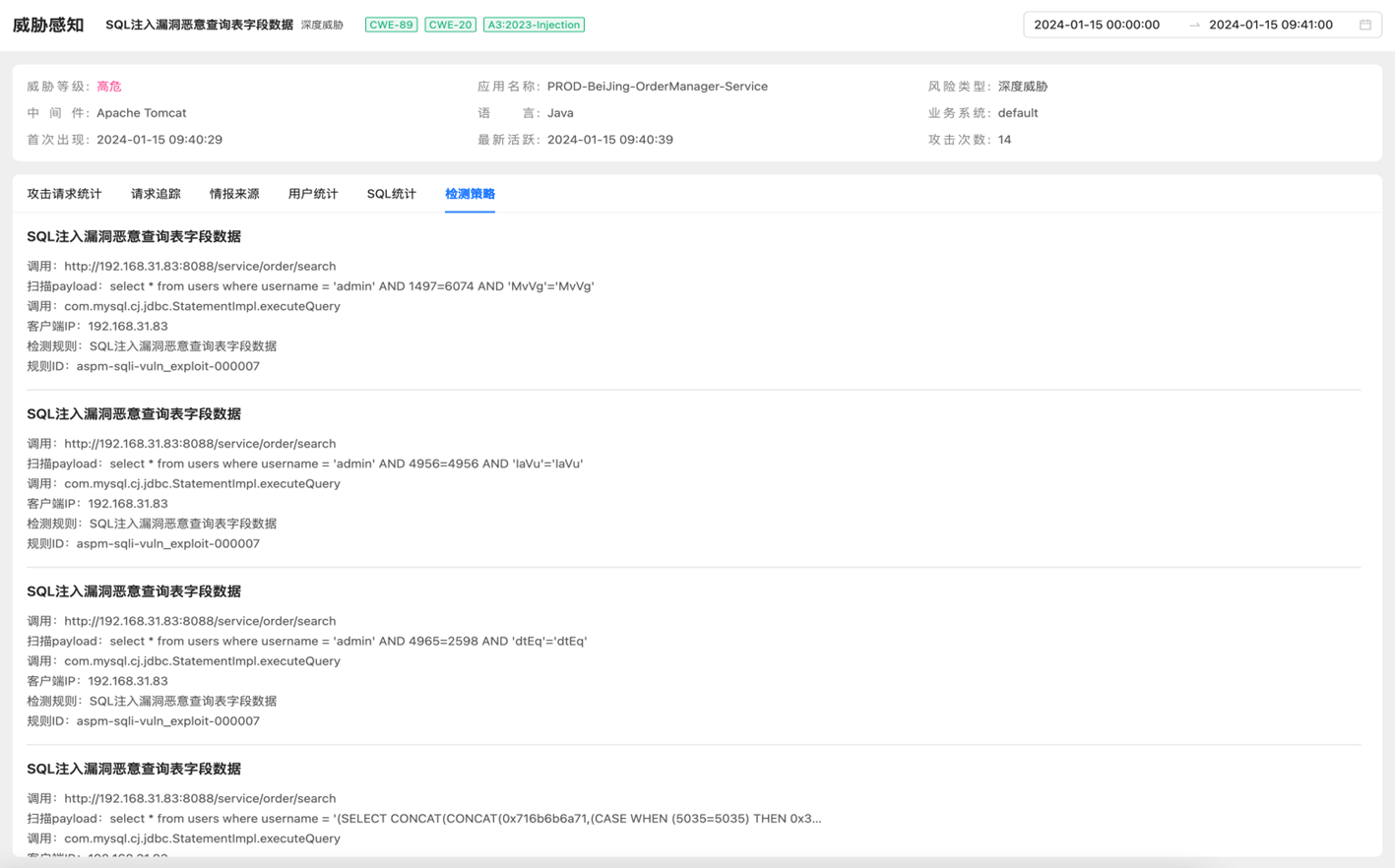The width and height of the screenshot is (1395, 868).
Task: Open the 请求追踪 tab
Action: [x=156, y=194]
